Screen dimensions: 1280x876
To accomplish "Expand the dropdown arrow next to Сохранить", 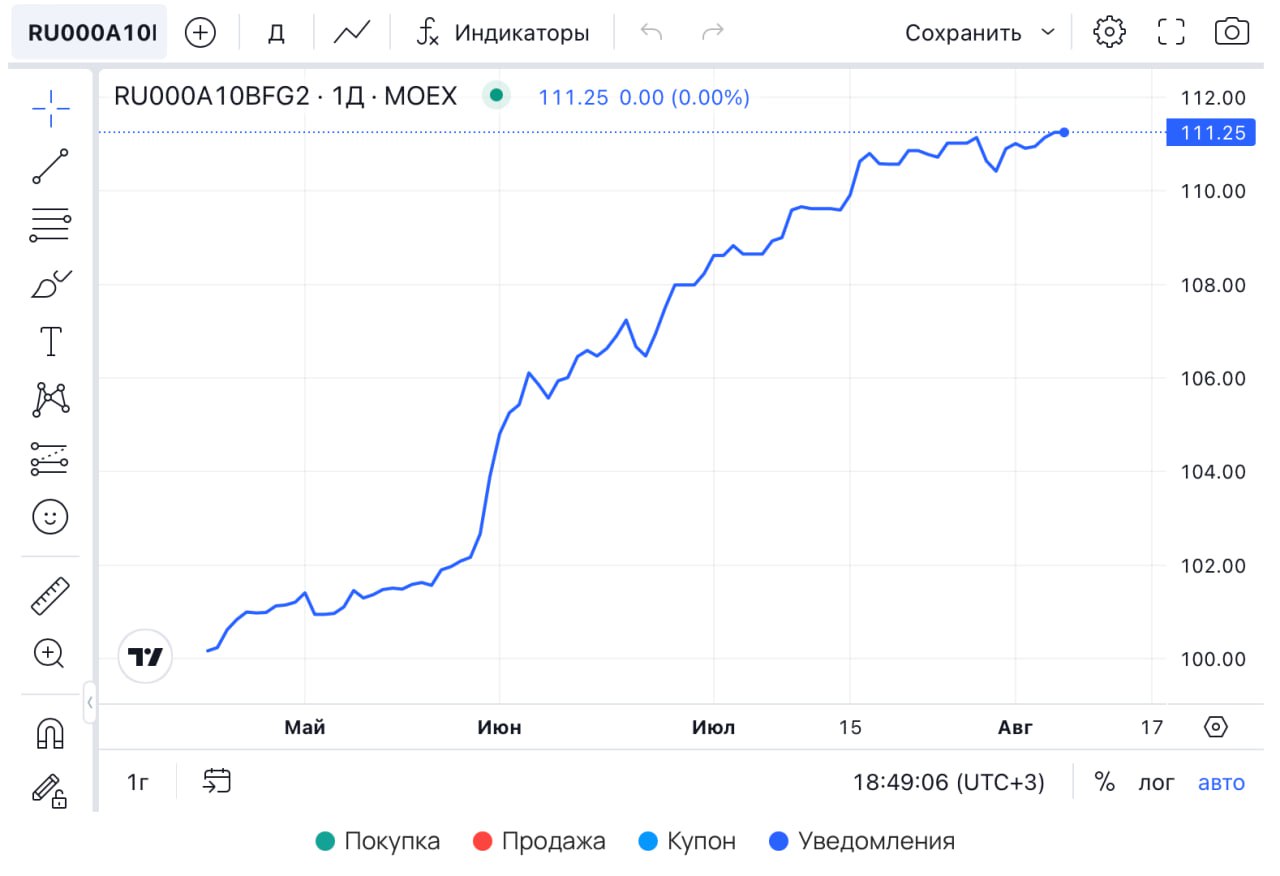I will 1048,32.
